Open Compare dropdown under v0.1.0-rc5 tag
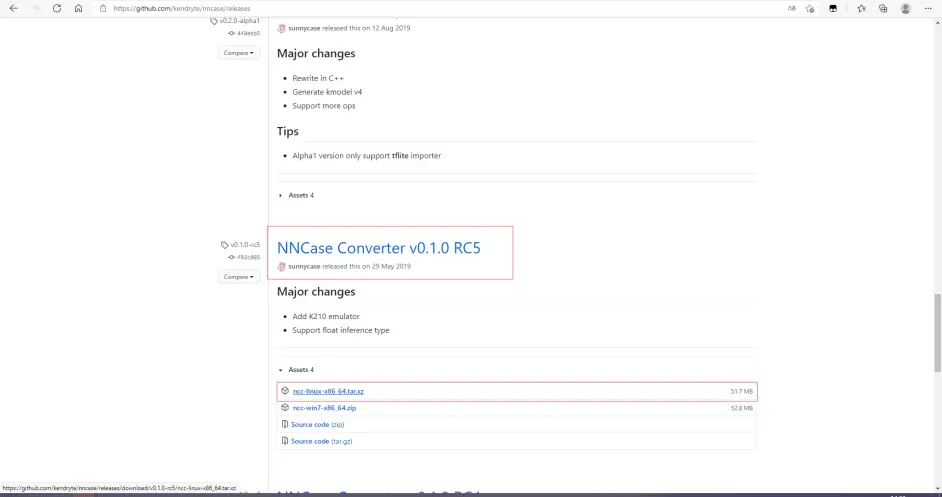The width and height of the screenshot is (942, 497). coord(239,277)
